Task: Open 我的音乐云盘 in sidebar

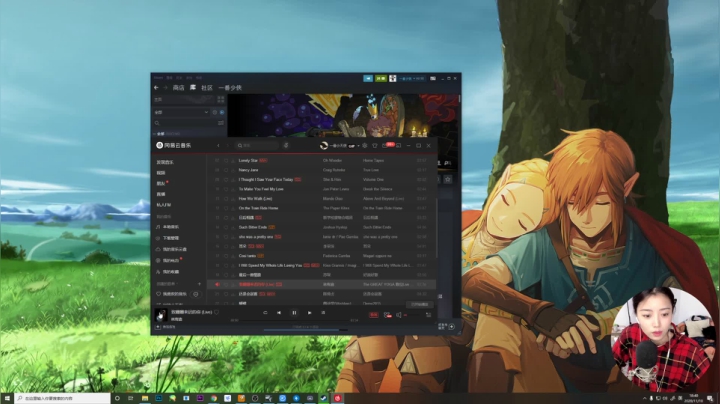Action: 171,249
